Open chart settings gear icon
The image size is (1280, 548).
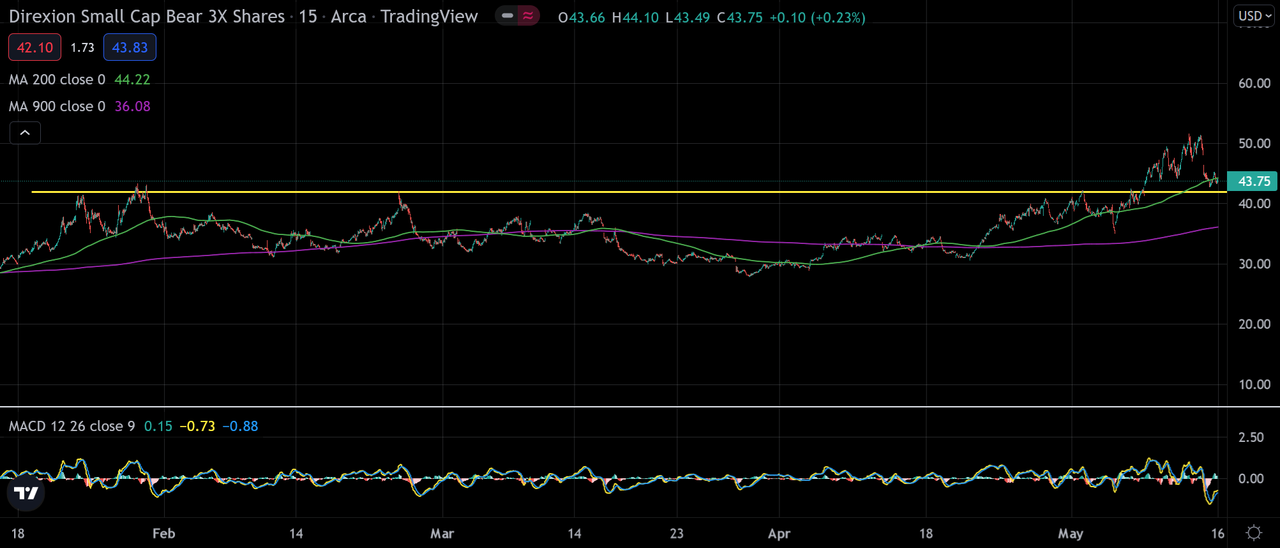[1254, 532]
